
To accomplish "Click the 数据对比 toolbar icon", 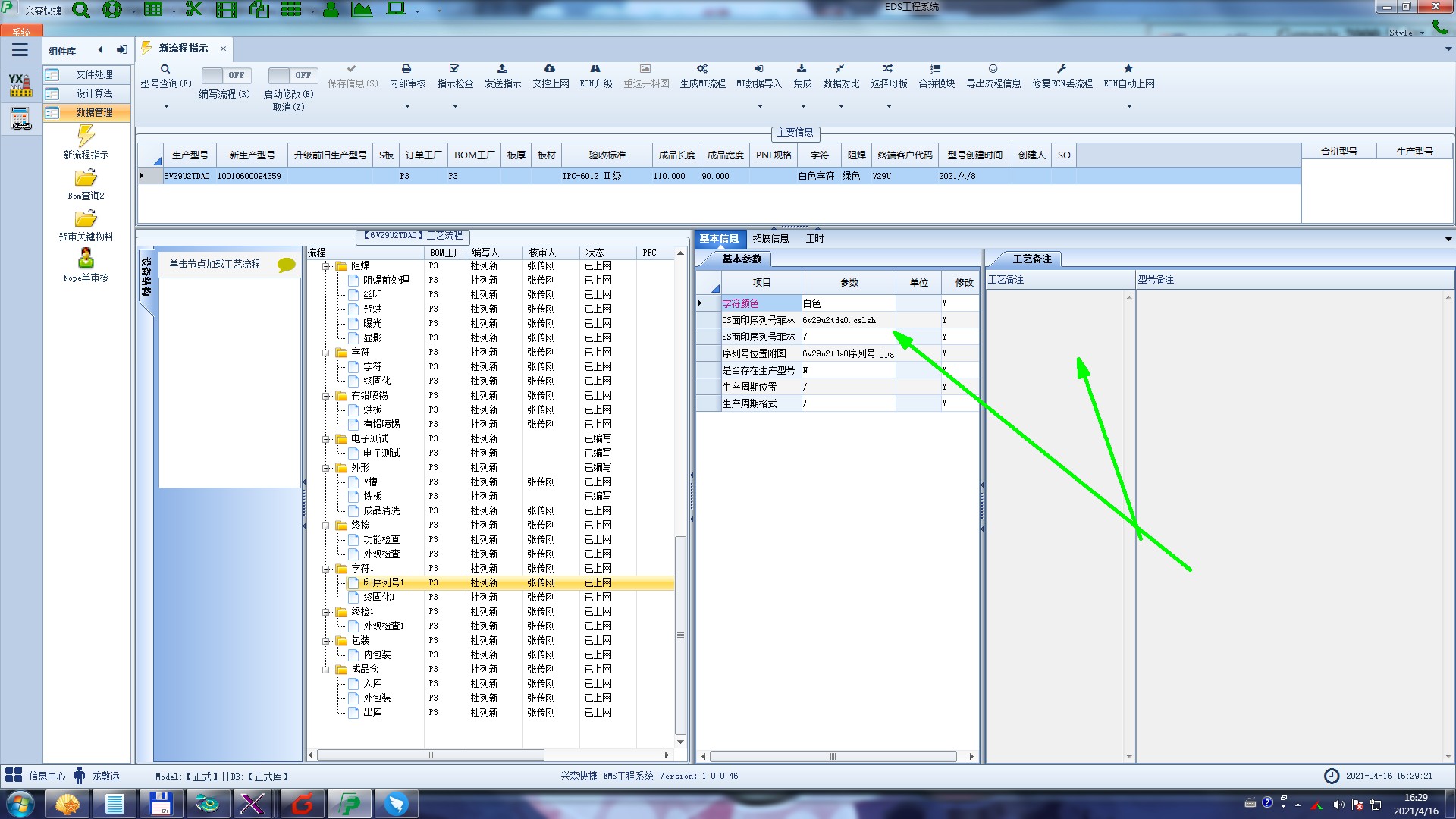I will point(840,69).
